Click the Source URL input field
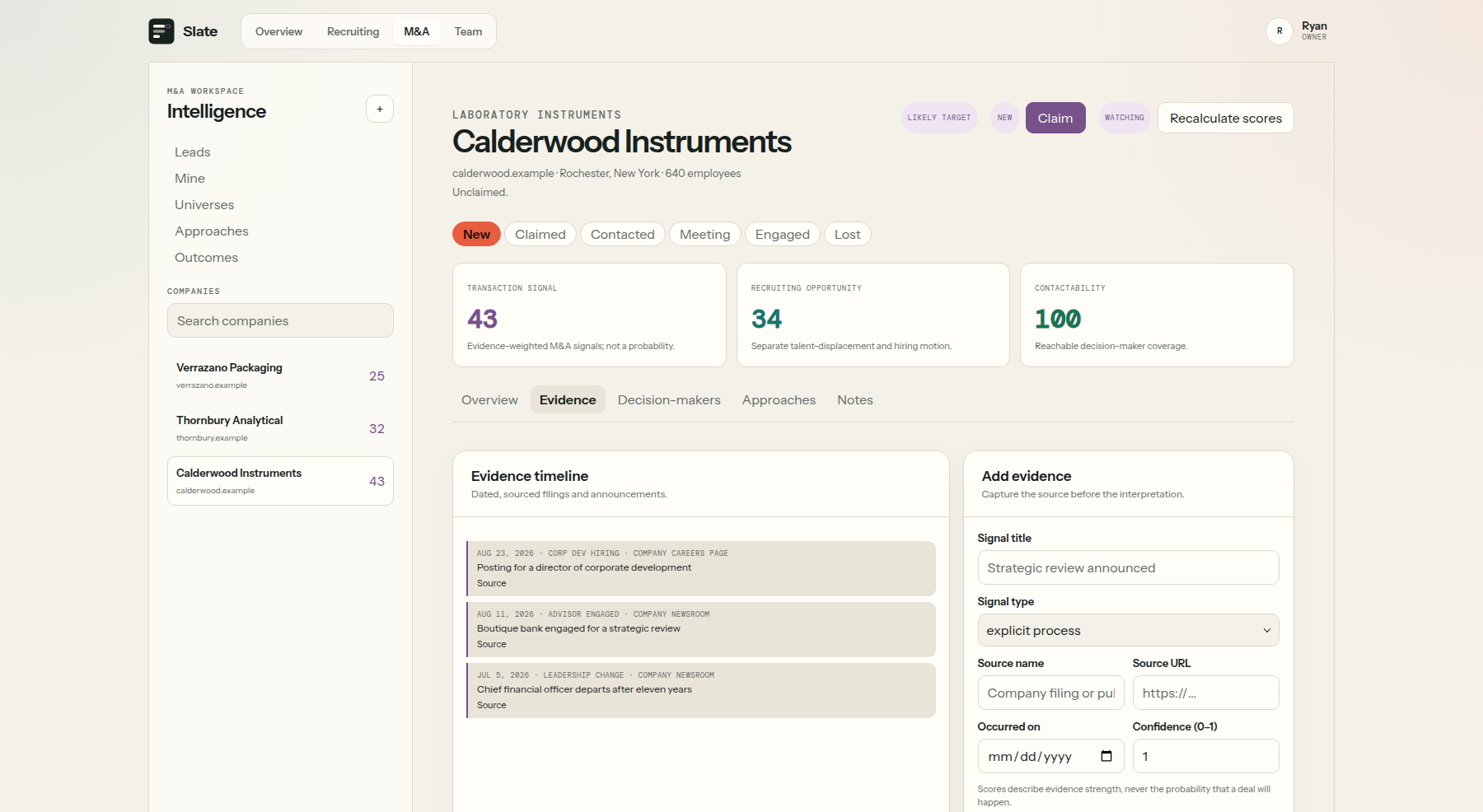Viewport: 1483px width, 812px height. point(1206,693)
